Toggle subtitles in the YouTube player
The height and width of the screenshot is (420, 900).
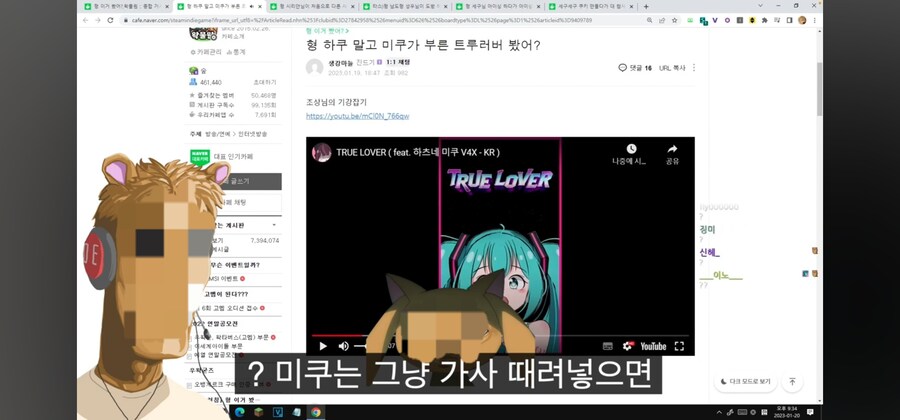(607, 346)
